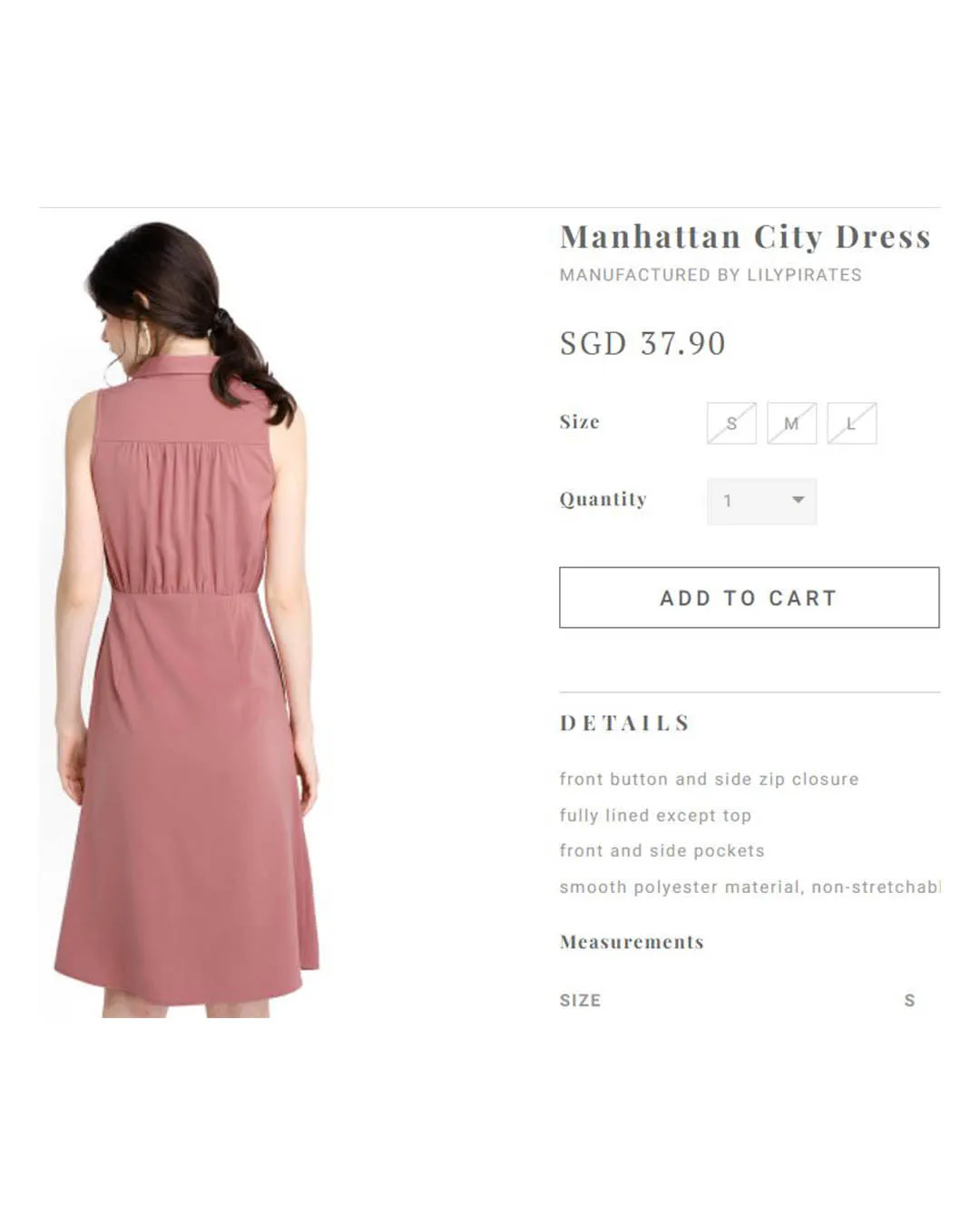Click the smooth polyester material description

click(x=750, y=887)
